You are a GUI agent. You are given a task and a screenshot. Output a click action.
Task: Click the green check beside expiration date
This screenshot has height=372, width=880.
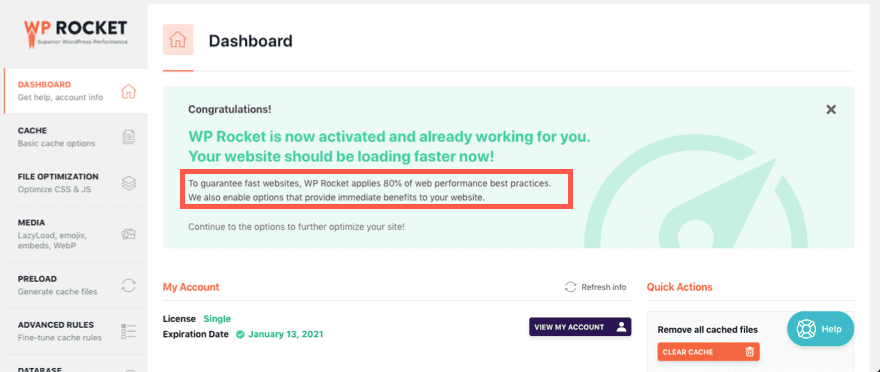240,334
